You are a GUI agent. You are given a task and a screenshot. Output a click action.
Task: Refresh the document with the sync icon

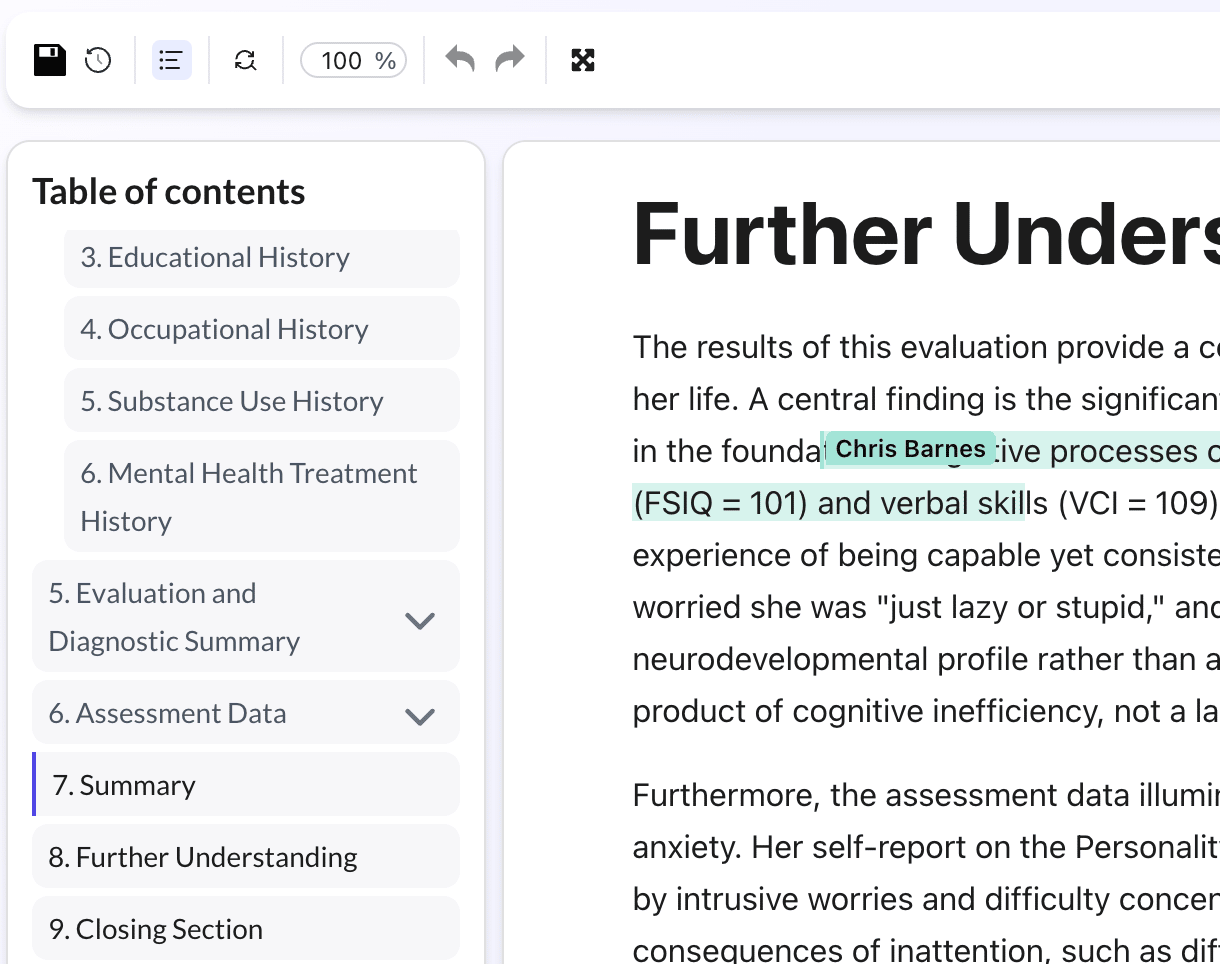point(244,60)
